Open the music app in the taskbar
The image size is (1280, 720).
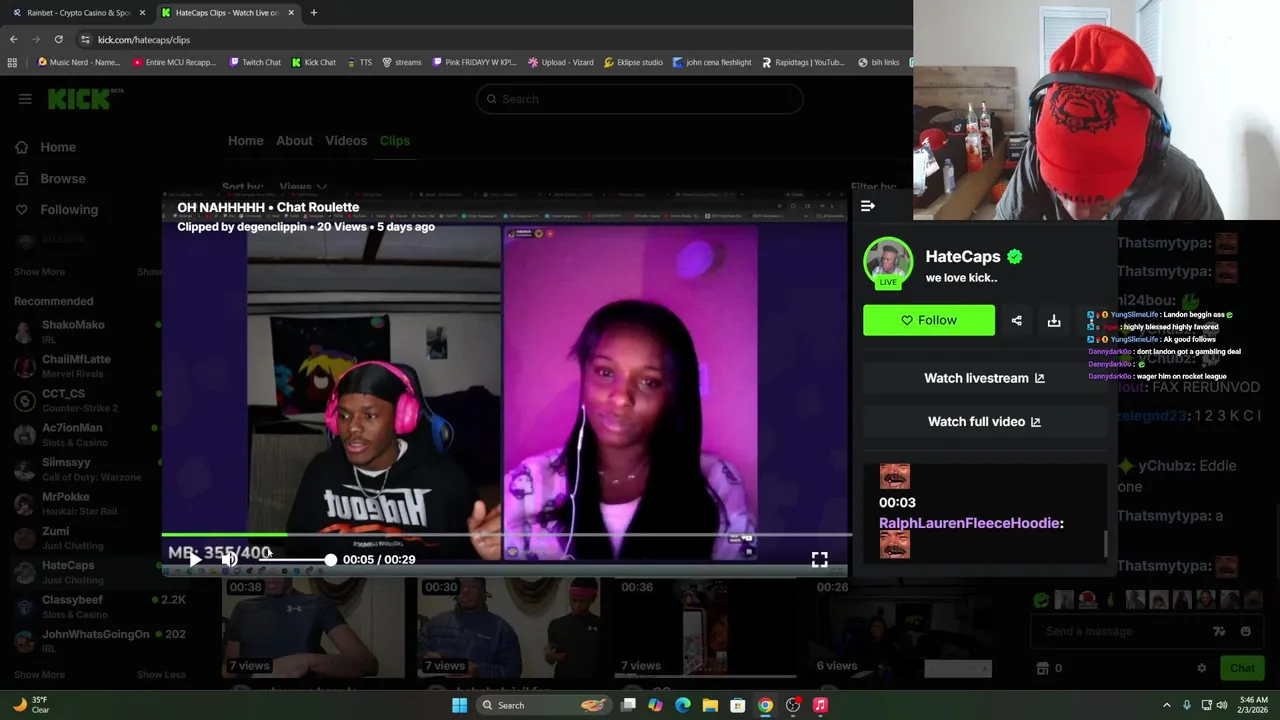tap(820, 705)
